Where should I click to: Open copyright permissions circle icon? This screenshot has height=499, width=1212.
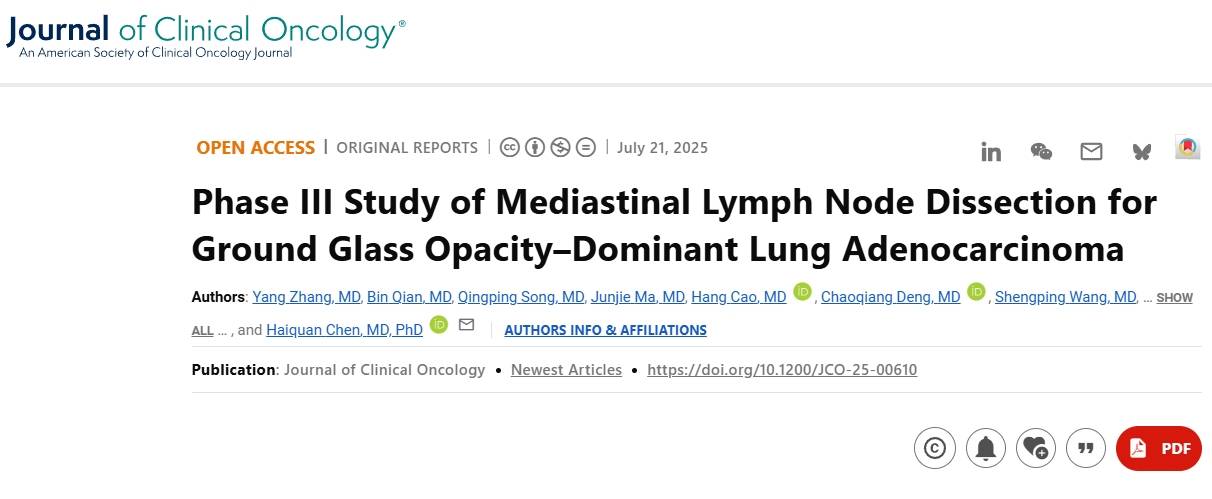(x=935, y=448)
